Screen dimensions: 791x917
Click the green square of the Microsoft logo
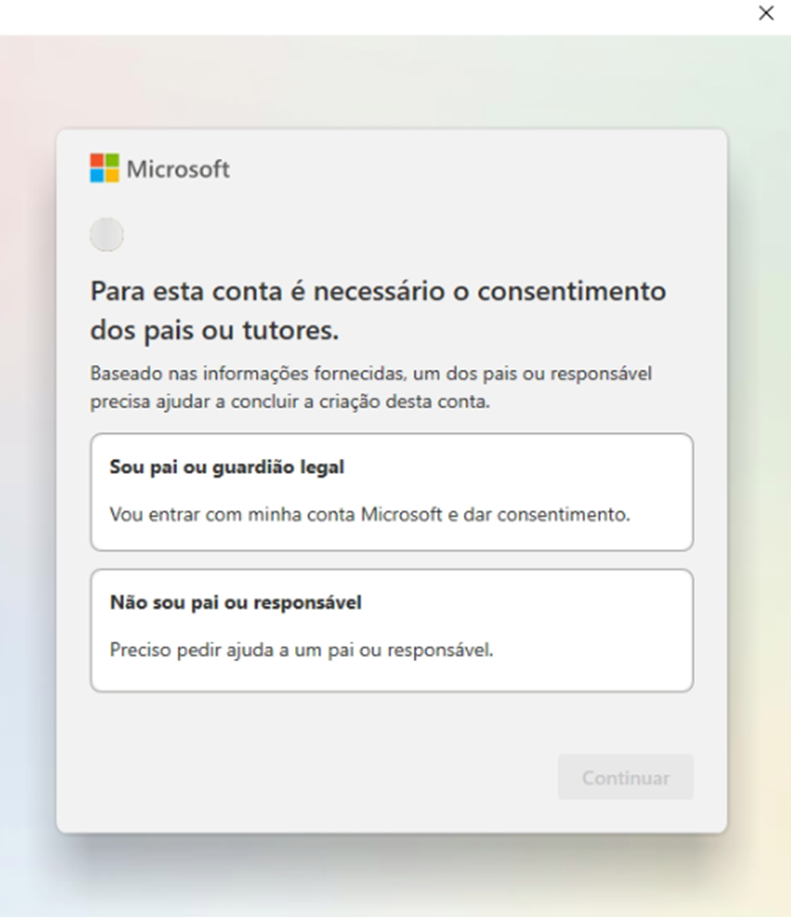point(112,160)
